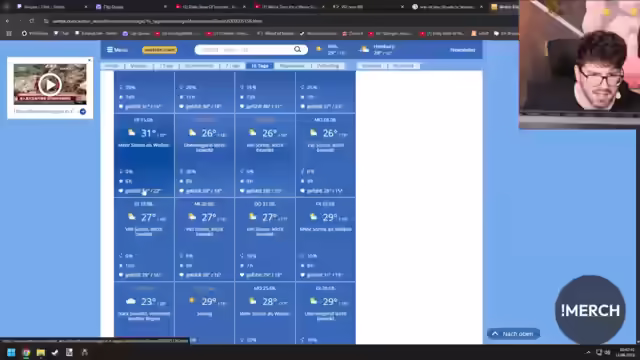
Task: Open Chrome from the taskbar
Action: 26,352
